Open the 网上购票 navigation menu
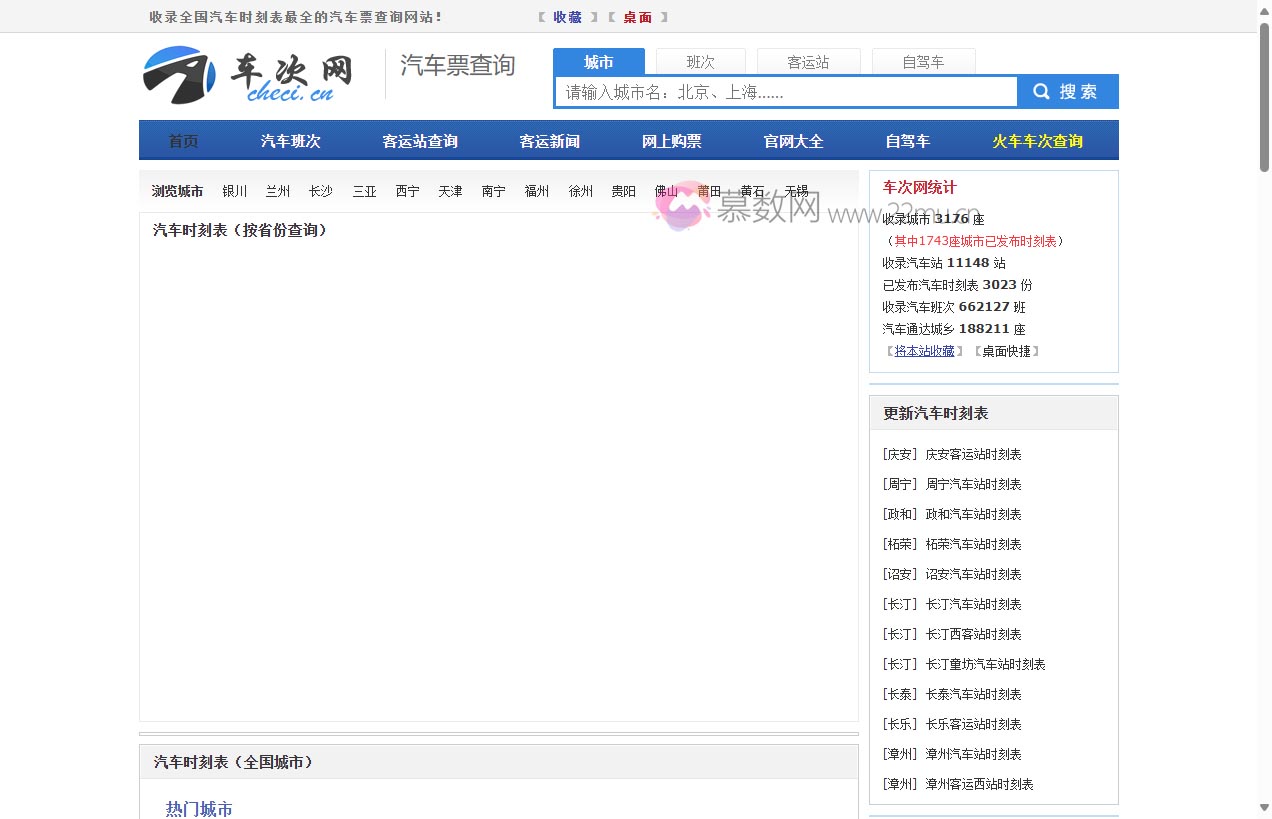 coord(672,141)
